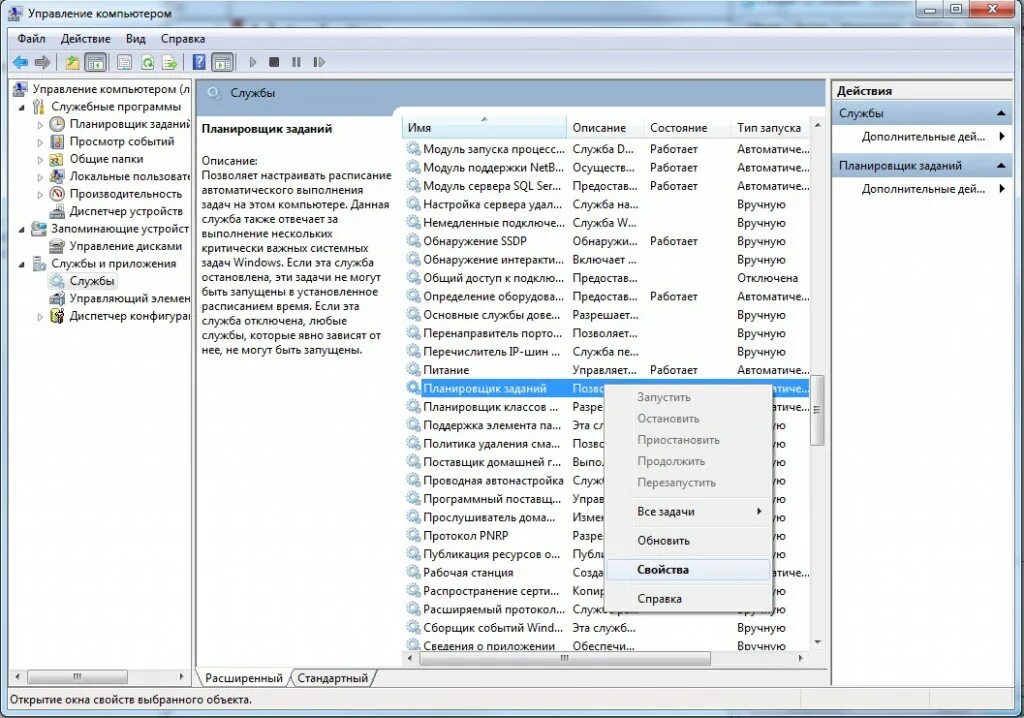The image size is (1024, 718).
Task: Choose Справка in the context menu
Action: click(x=688, y=598)
